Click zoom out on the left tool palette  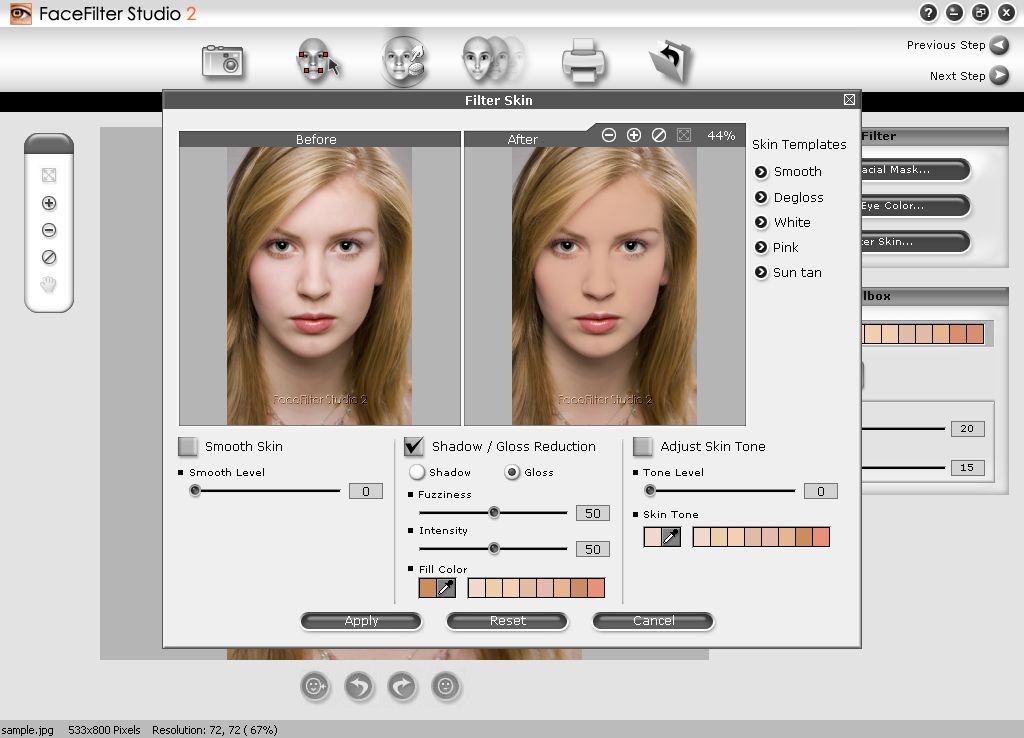49,231
